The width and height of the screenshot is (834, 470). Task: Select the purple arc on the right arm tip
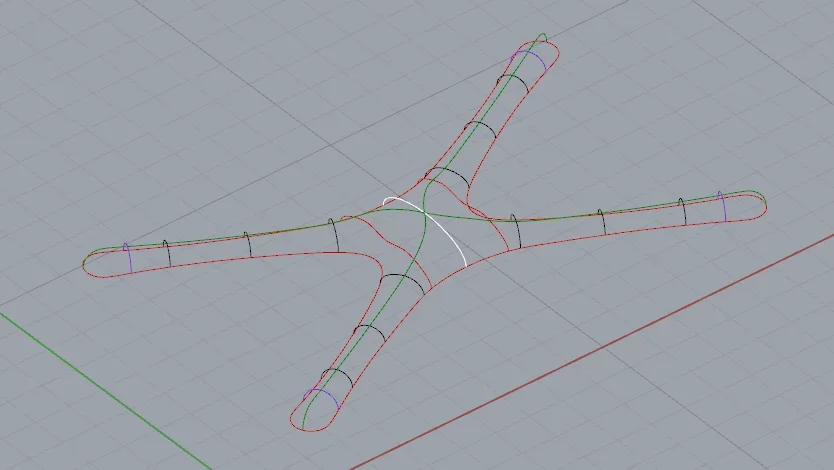tap(723, 206)
